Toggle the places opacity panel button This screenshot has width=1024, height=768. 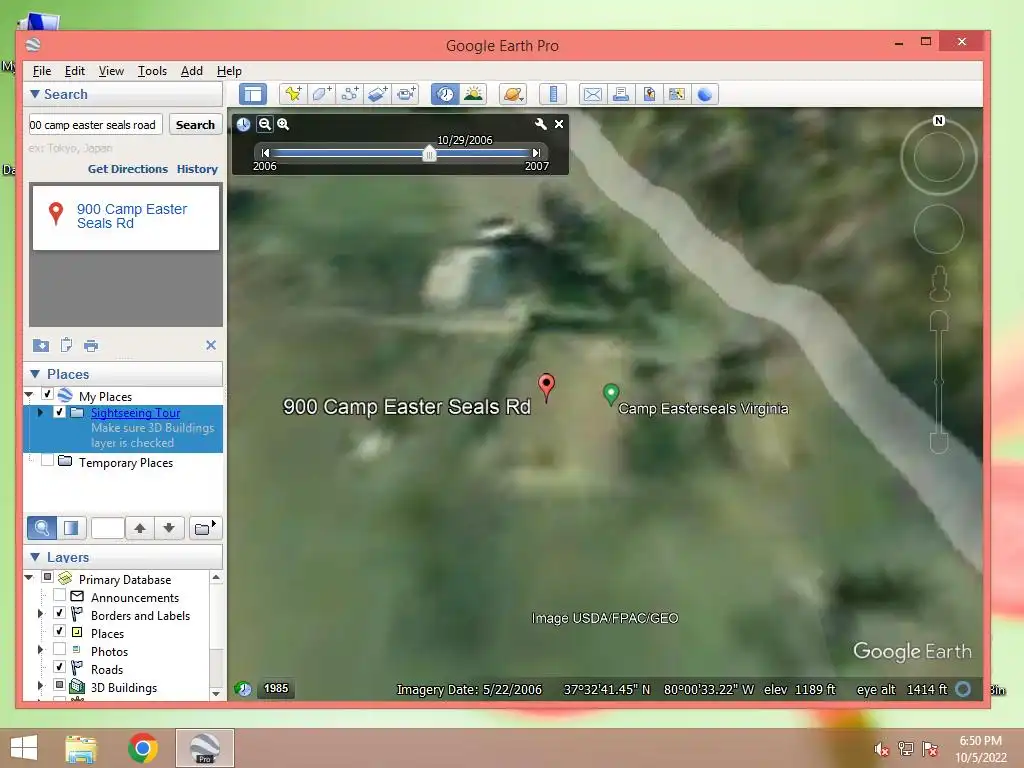(x=71, y=528)
